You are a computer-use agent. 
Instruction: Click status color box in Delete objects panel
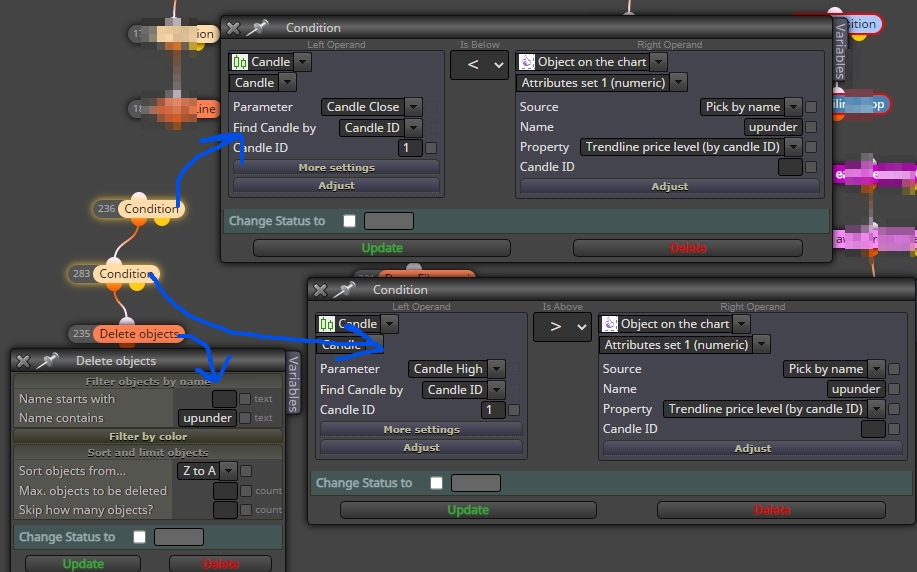179,537
